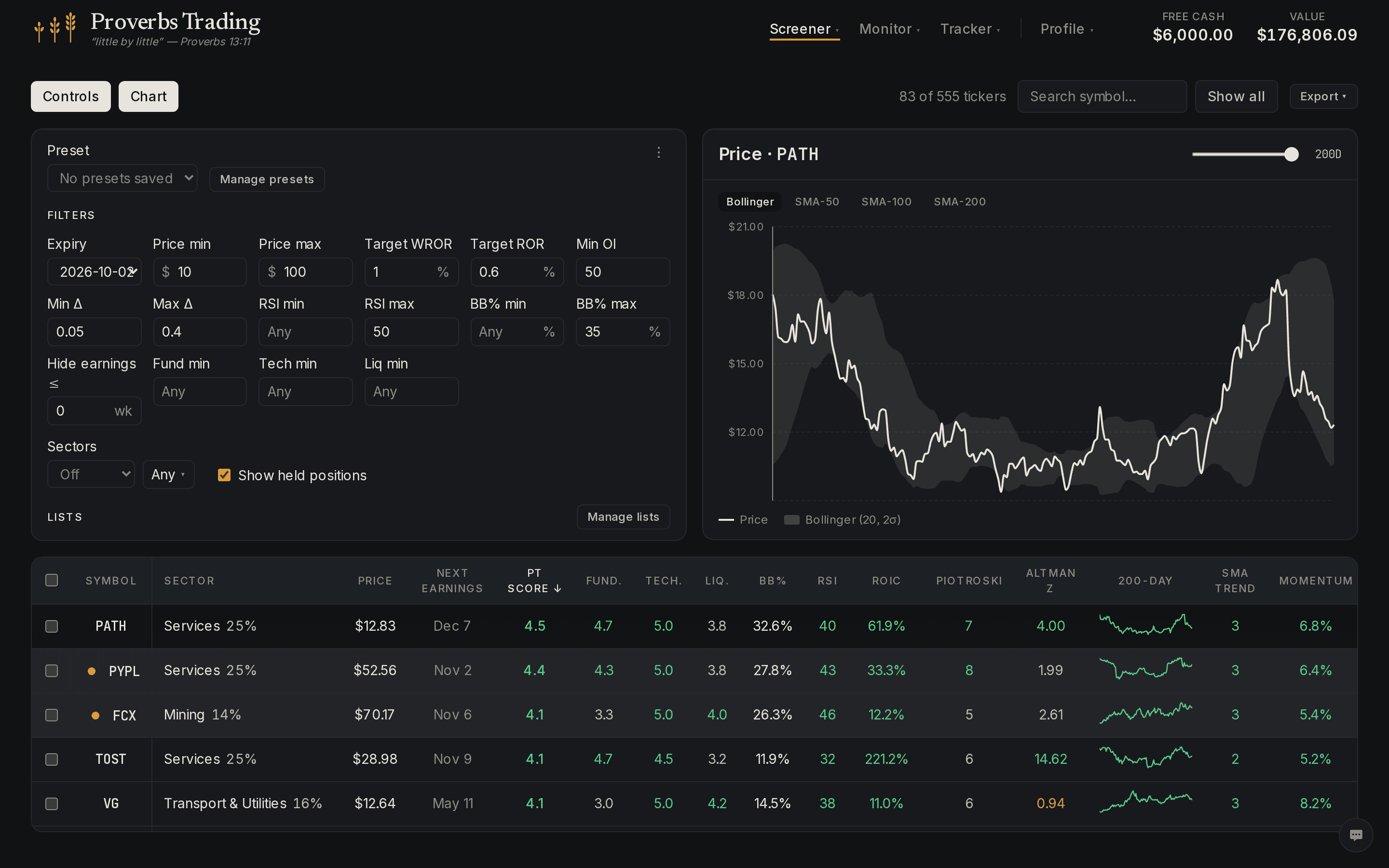Click the Search symbol field
Viewport: 1389px width, 868px height.
1102,96
